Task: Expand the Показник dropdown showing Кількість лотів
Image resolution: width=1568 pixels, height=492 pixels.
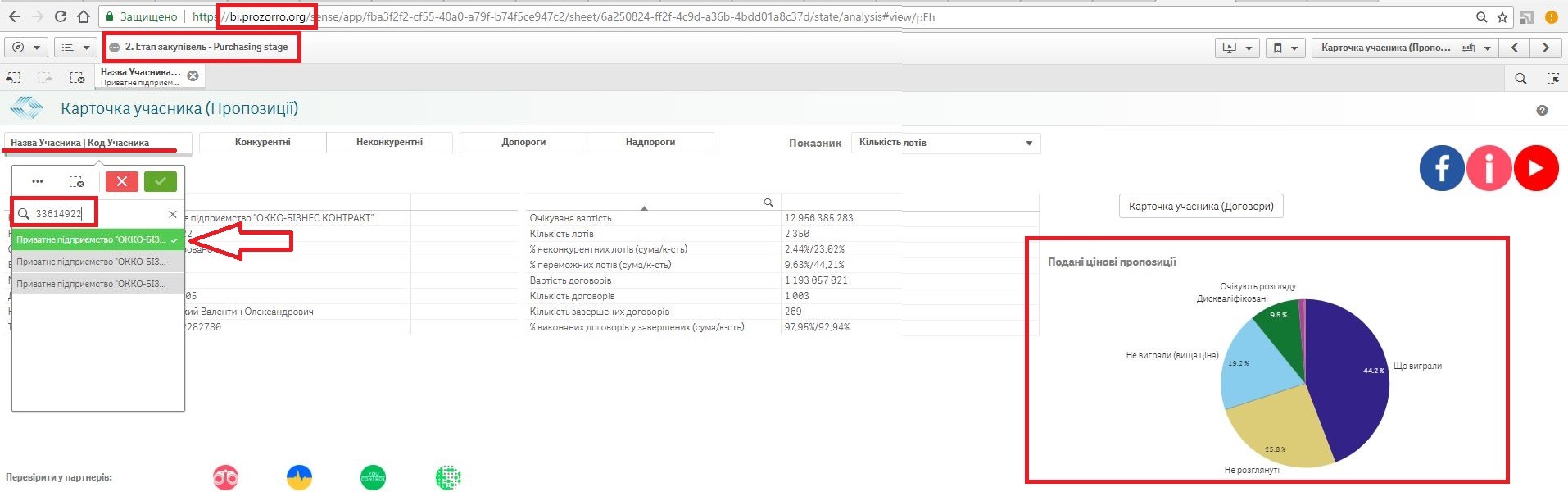Action: 945,143
